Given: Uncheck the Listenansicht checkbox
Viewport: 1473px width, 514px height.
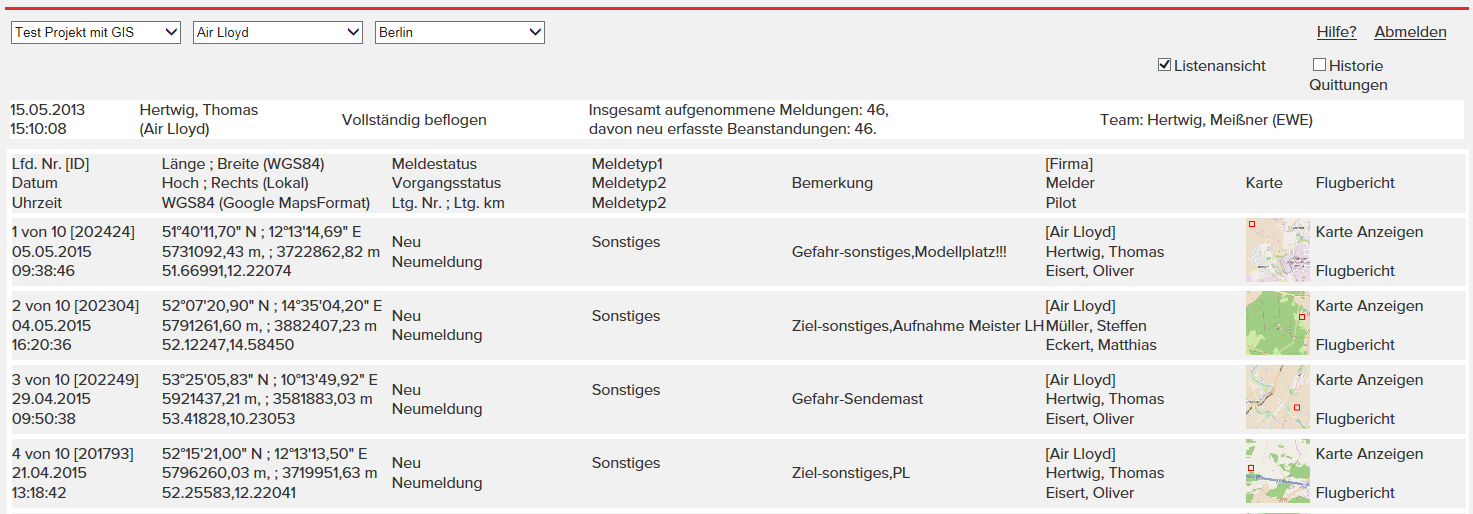Looking at the screenshot, I should tap(1164, 65).
